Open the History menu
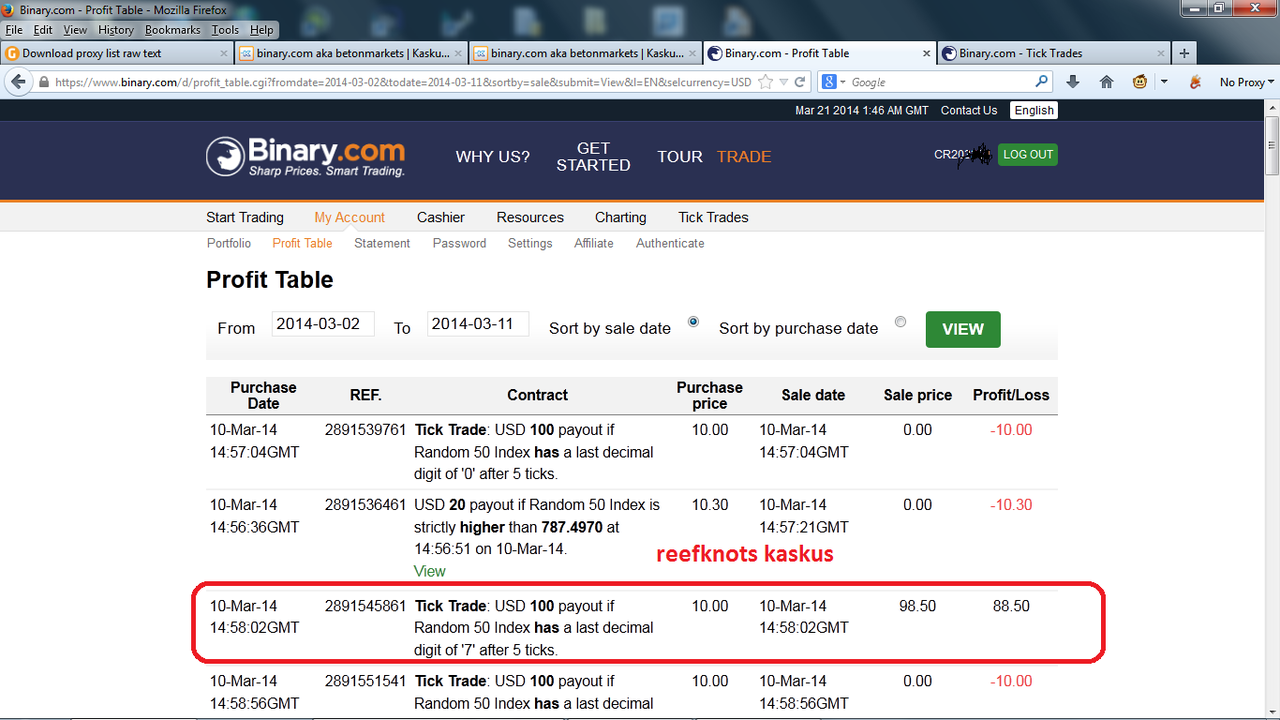1280x720 pixels. (116, 30)
